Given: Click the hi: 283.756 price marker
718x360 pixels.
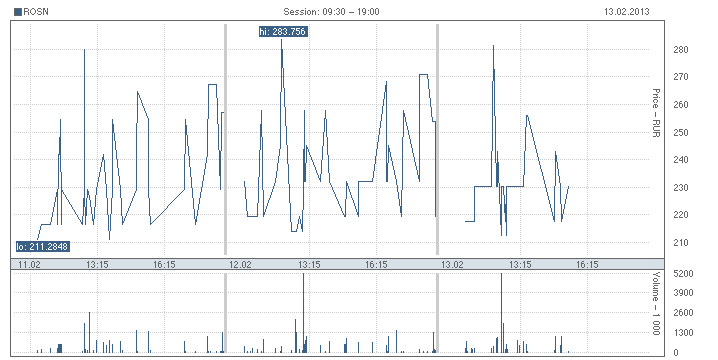Looking at the screenshot, I should coord(283,32).
